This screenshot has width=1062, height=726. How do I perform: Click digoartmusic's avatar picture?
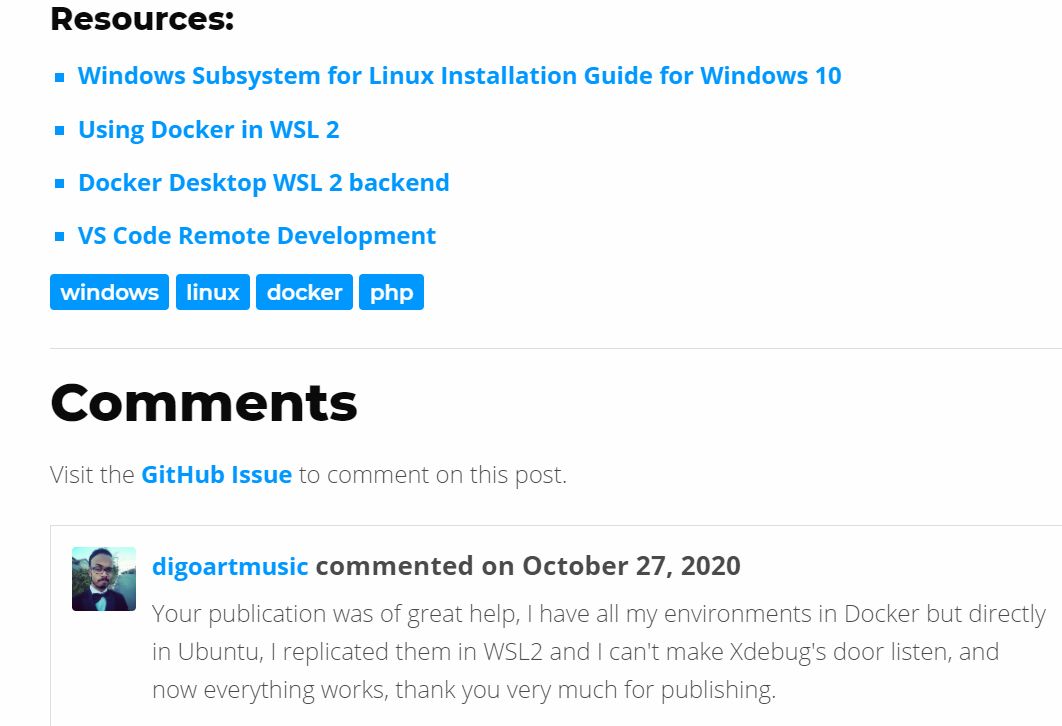pyautogui.click(x=103, y=578)
